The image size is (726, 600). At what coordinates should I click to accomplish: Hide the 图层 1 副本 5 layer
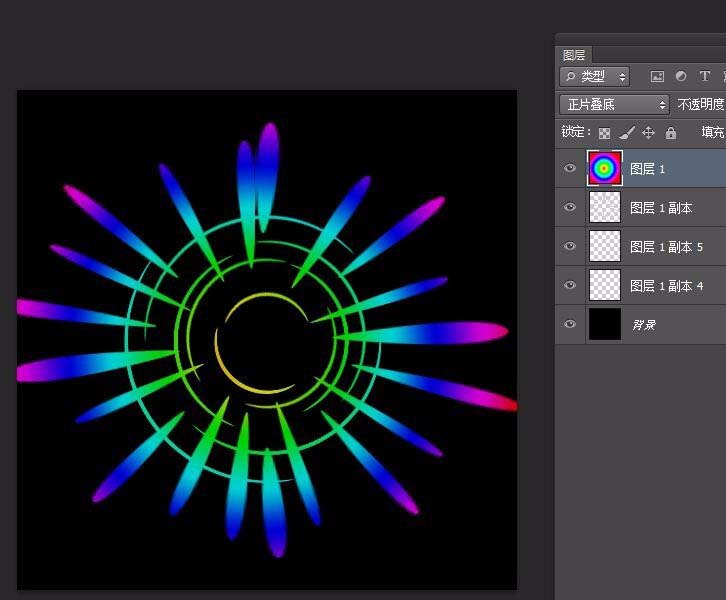click(570, 246)
